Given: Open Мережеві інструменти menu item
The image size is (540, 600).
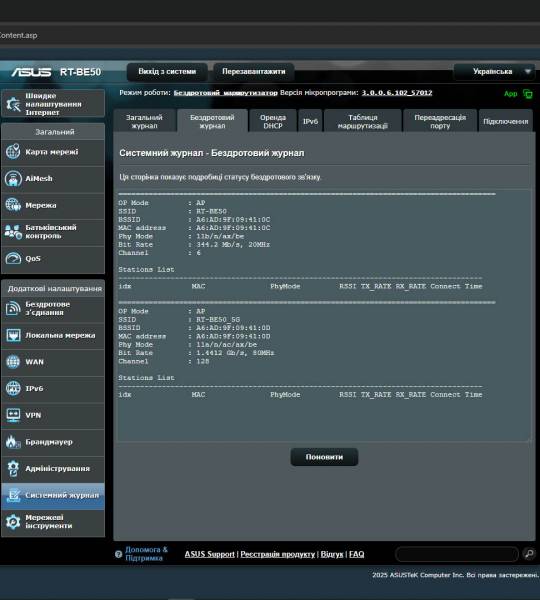Looking at the screenshot, I should point(53,522).
